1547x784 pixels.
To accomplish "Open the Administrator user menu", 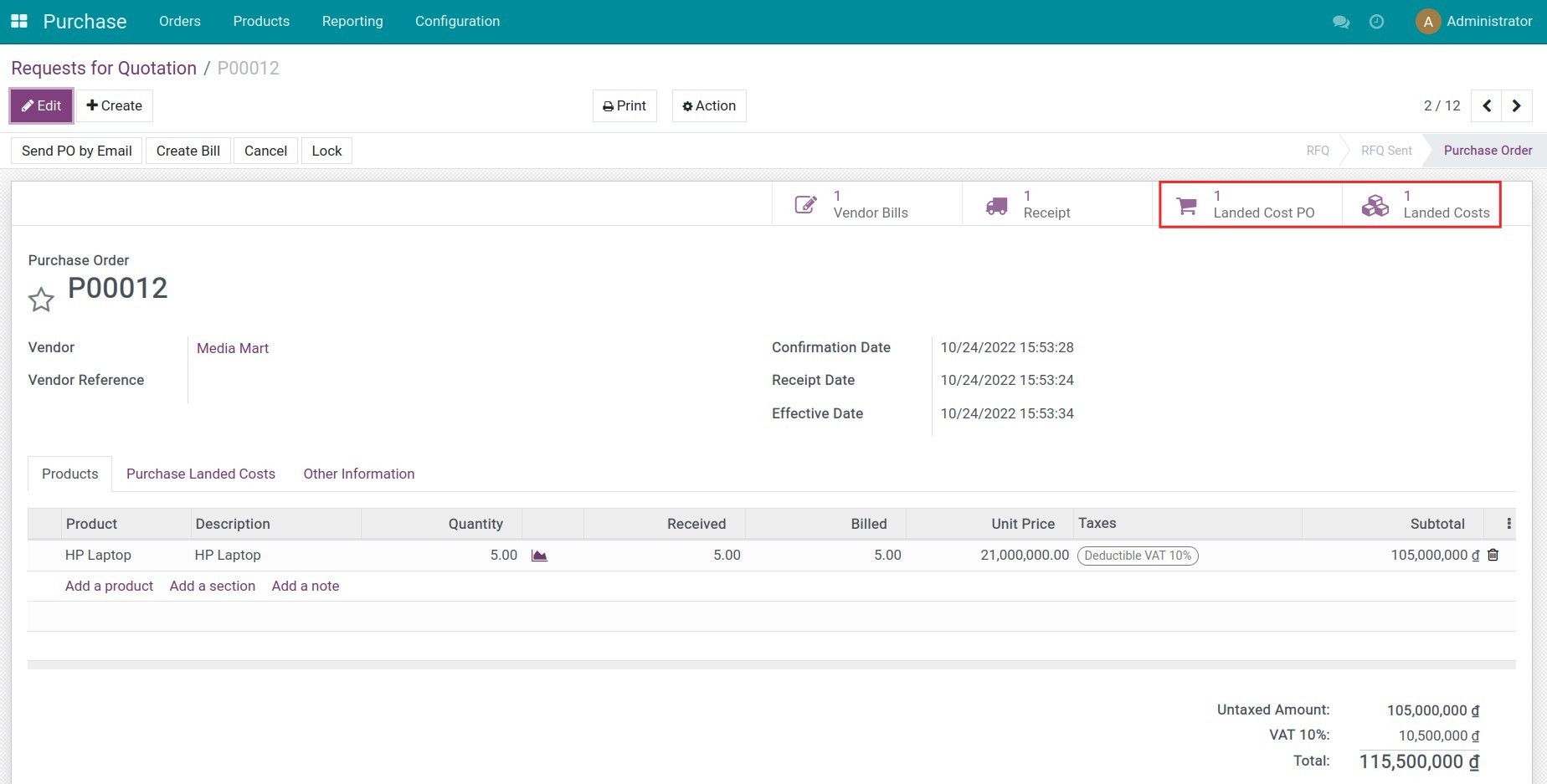I will pos(1475,21).
